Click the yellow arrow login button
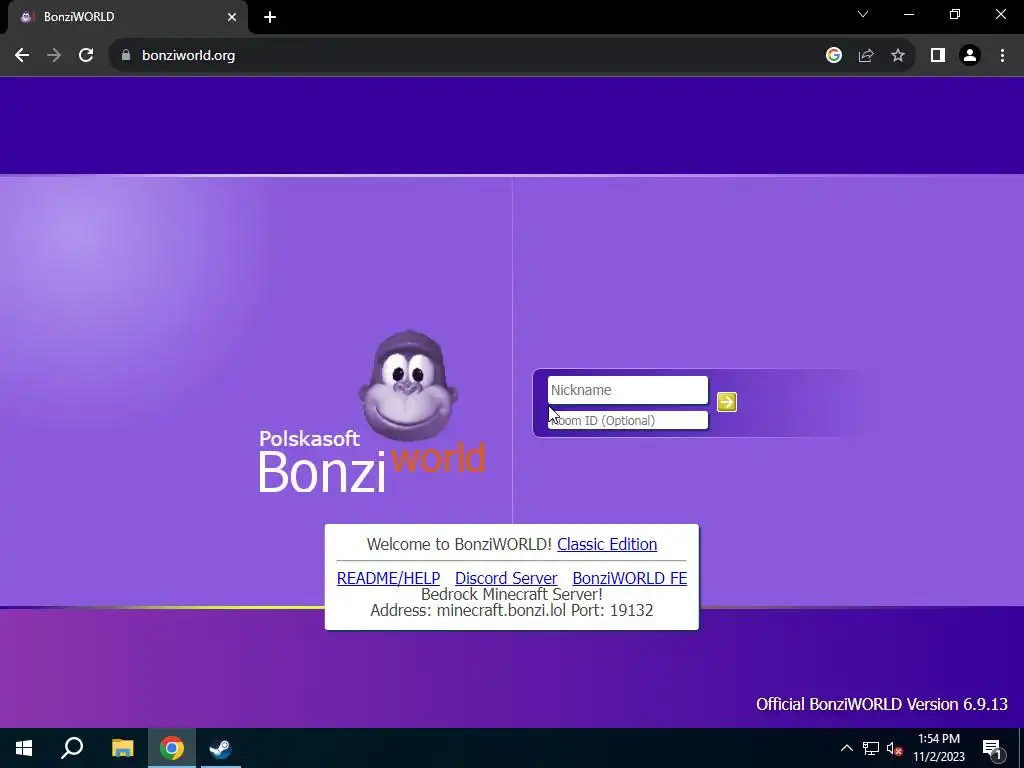Image resolution: width=1024 pixels, height=768 pixels. click(x=727, y=402)
